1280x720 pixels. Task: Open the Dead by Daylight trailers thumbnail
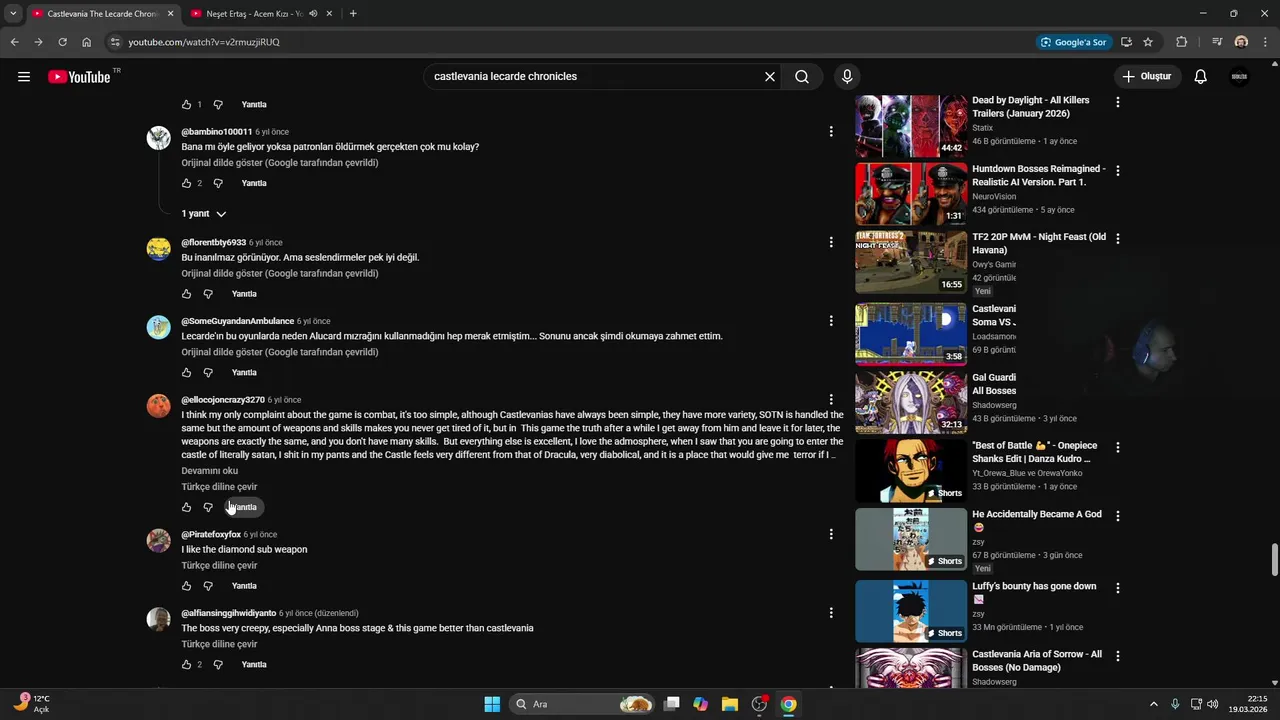(x=911, y=126)
